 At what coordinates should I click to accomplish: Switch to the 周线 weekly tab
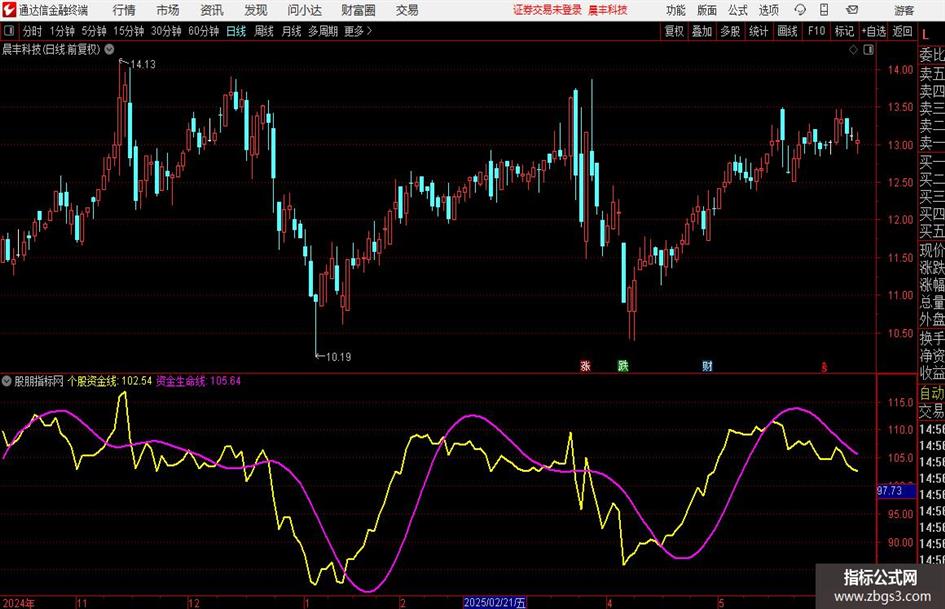click(x=263, y=31)
